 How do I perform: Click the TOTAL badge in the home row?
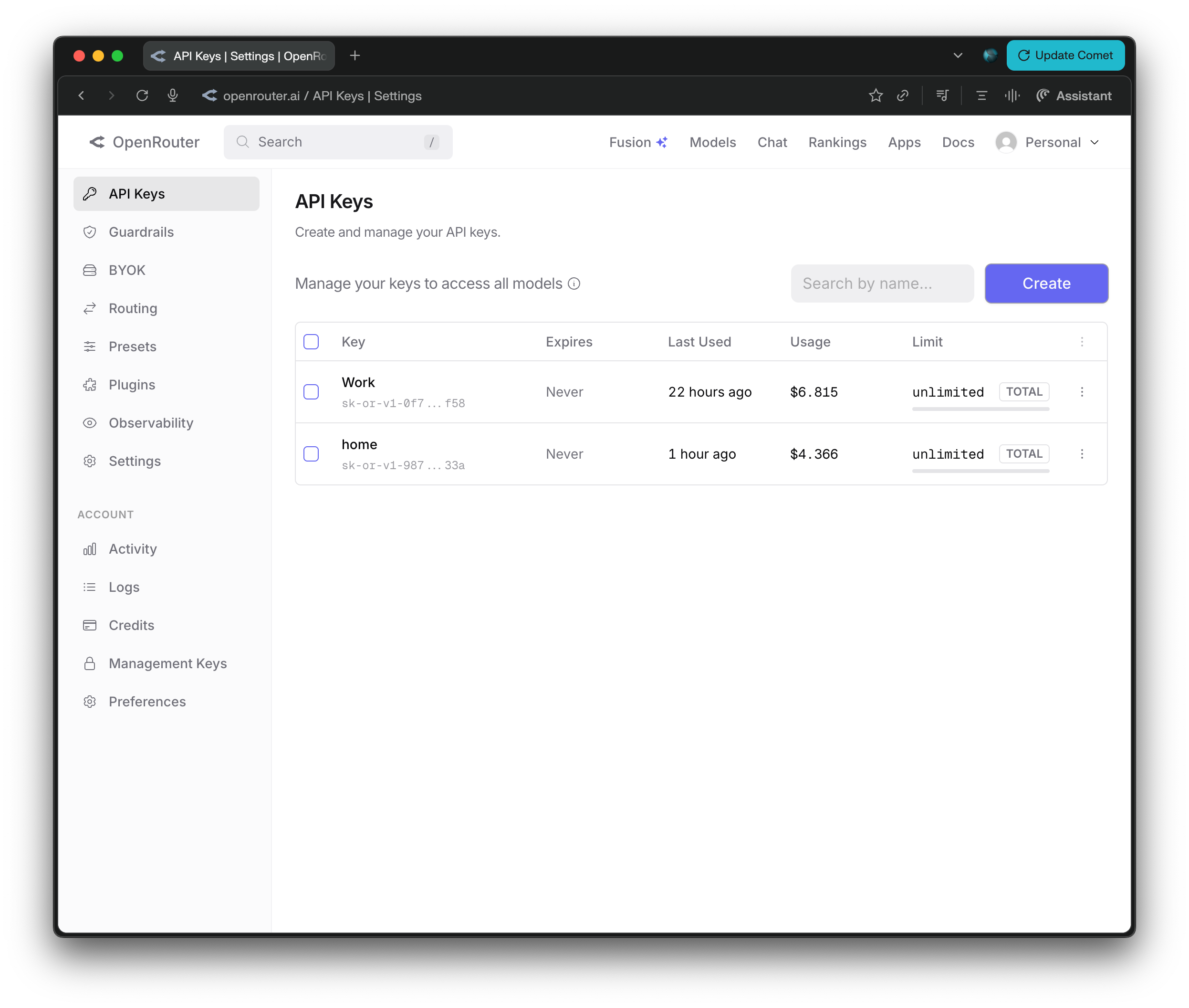[x=1024, y=454]
